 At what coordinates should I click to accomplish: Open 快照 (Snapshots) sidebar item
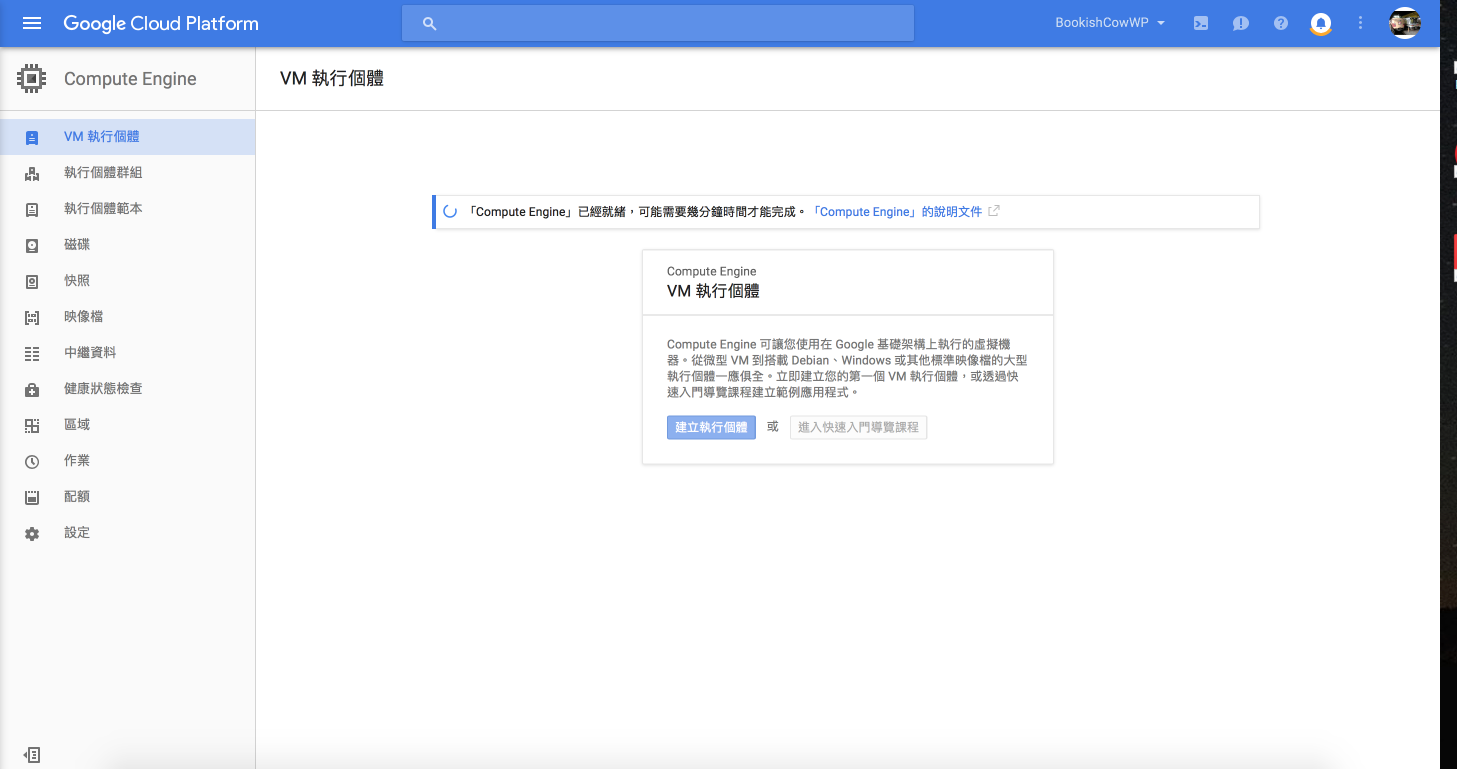[77, 281]
